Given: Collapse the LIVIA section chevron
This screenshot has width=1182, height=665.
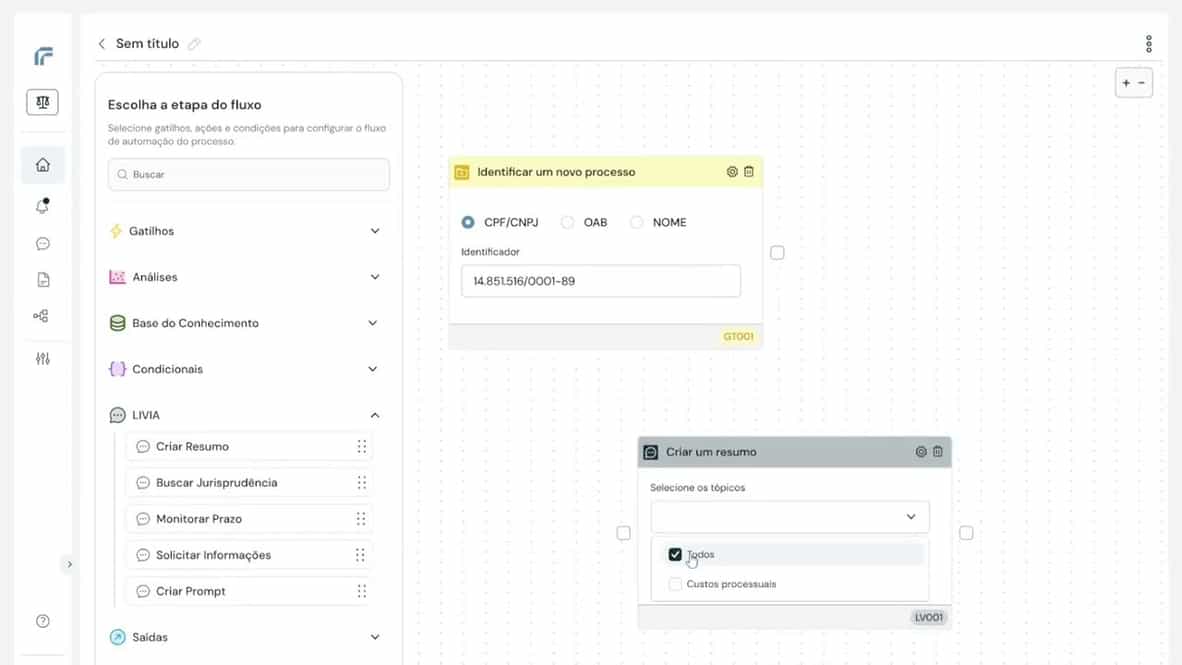Looking at the screenshot, I should point(375,415).
